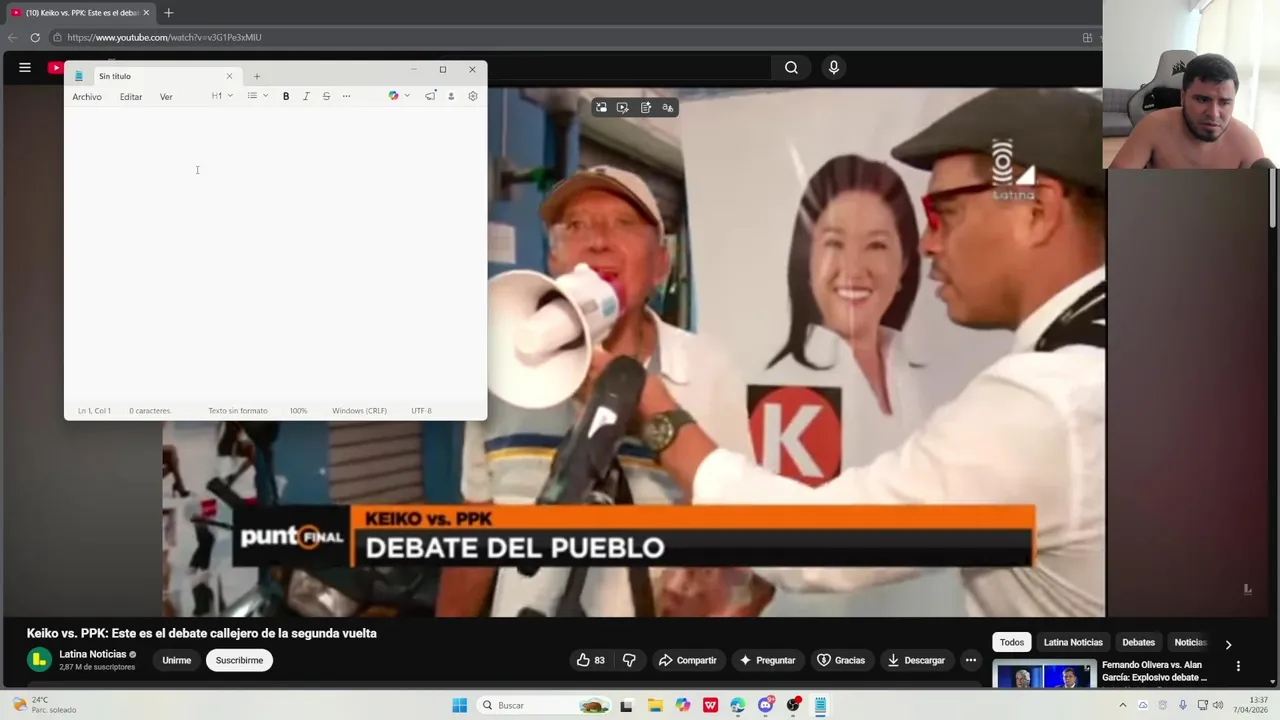Viewport: 1280px width, 720px height.
Task: Click the UTF-8 encoding status
Action: (x=421, y=411)
